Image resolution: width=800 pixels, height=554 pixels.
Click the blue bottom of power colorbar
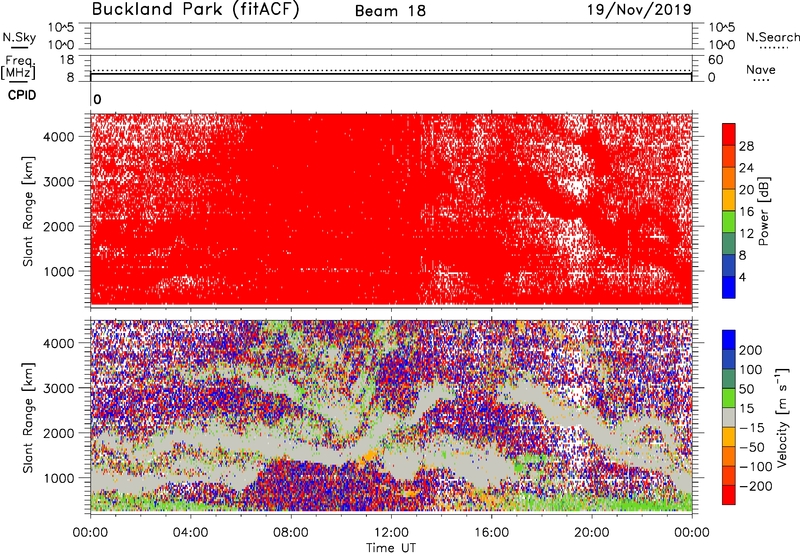coord(729,287)
